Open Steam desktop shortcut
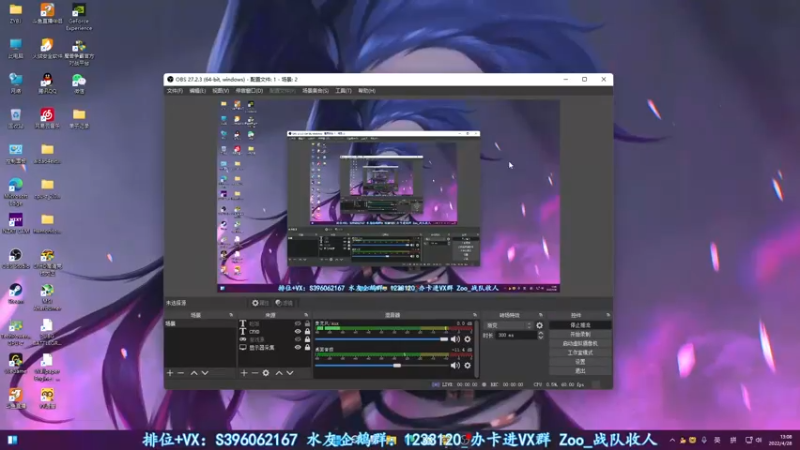The width and height of the screenshot is (800, 450). pyautogui.click(x=15, y=294)
